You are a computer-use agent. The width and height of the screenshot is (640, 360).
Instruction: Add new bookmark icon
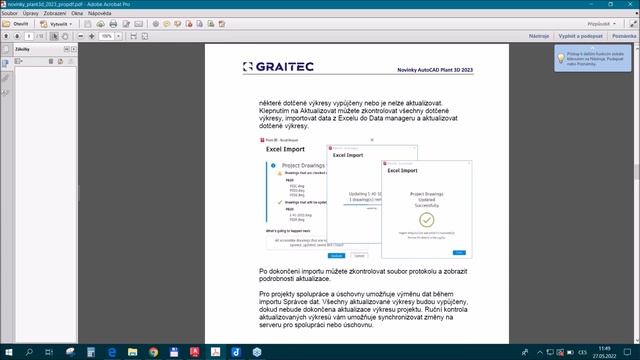60,61
